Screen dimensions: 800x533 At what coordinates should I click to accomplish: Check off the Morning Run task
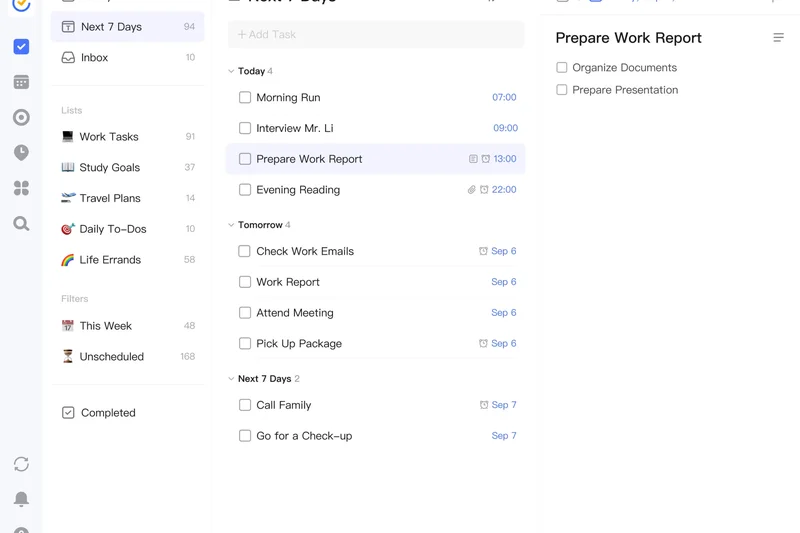tap(245, 98)
